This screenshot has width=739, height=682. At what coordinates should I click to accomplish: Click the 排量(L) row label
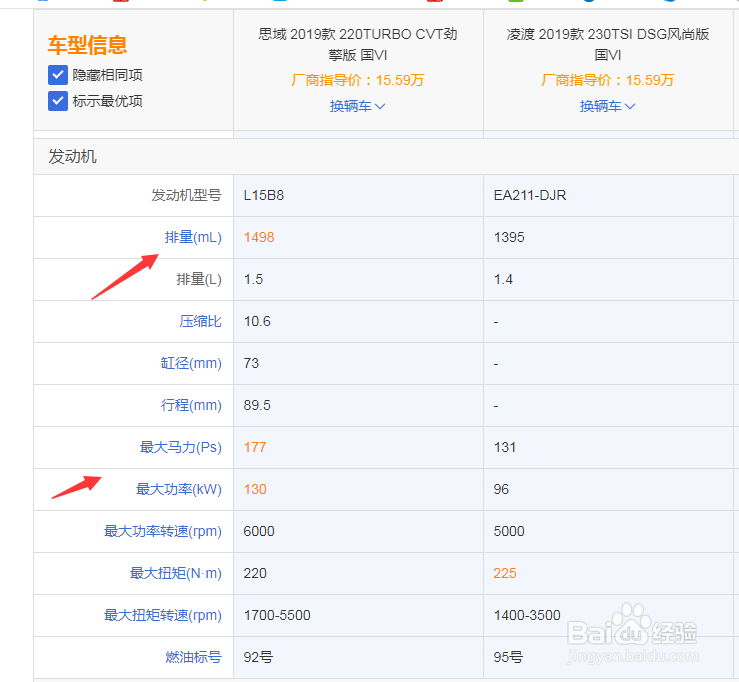coord(199,279)
